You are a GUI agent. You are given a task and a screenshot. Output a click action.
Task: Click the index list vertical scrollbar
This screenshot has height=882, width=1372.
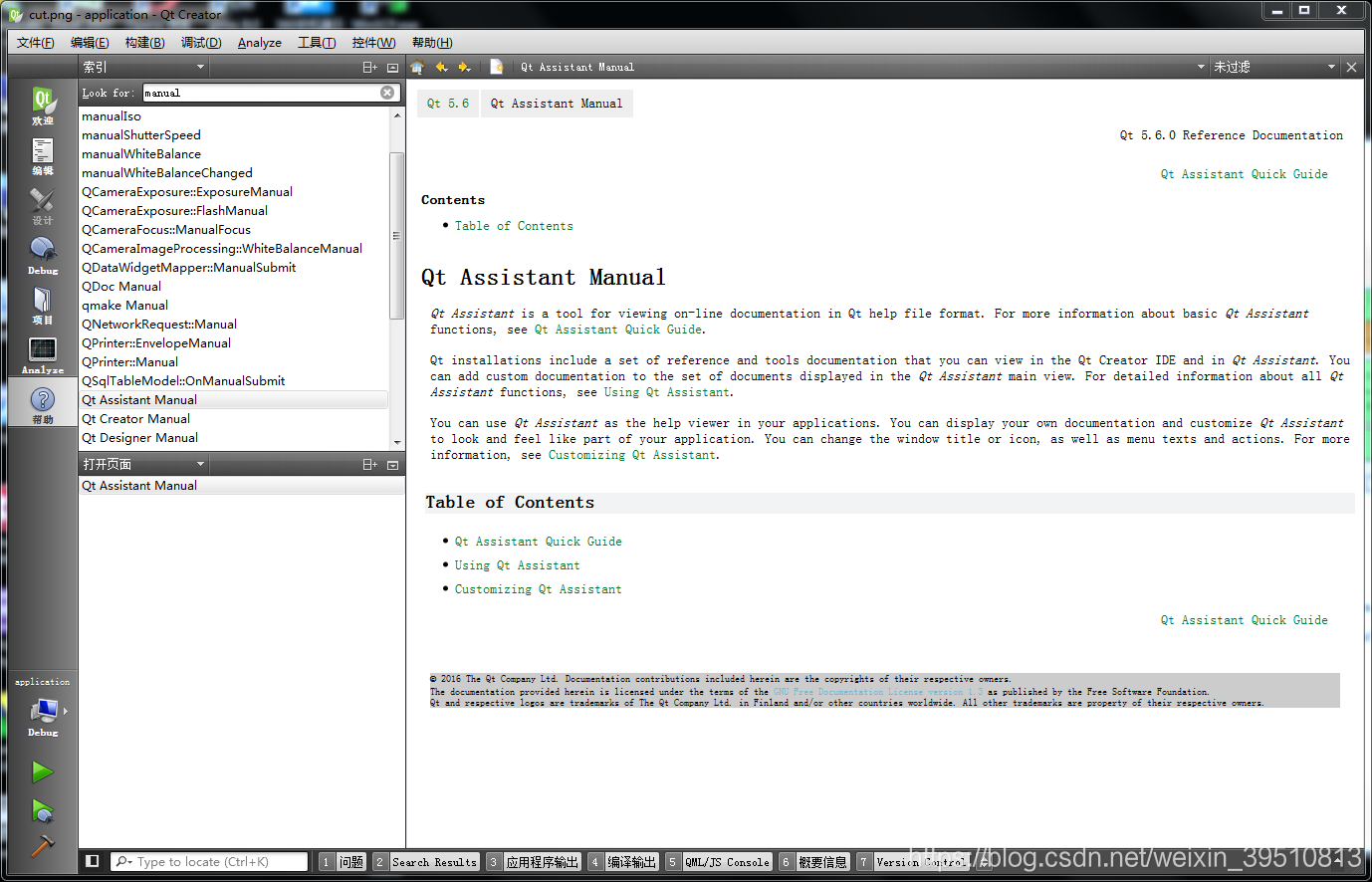pos(397,236)
